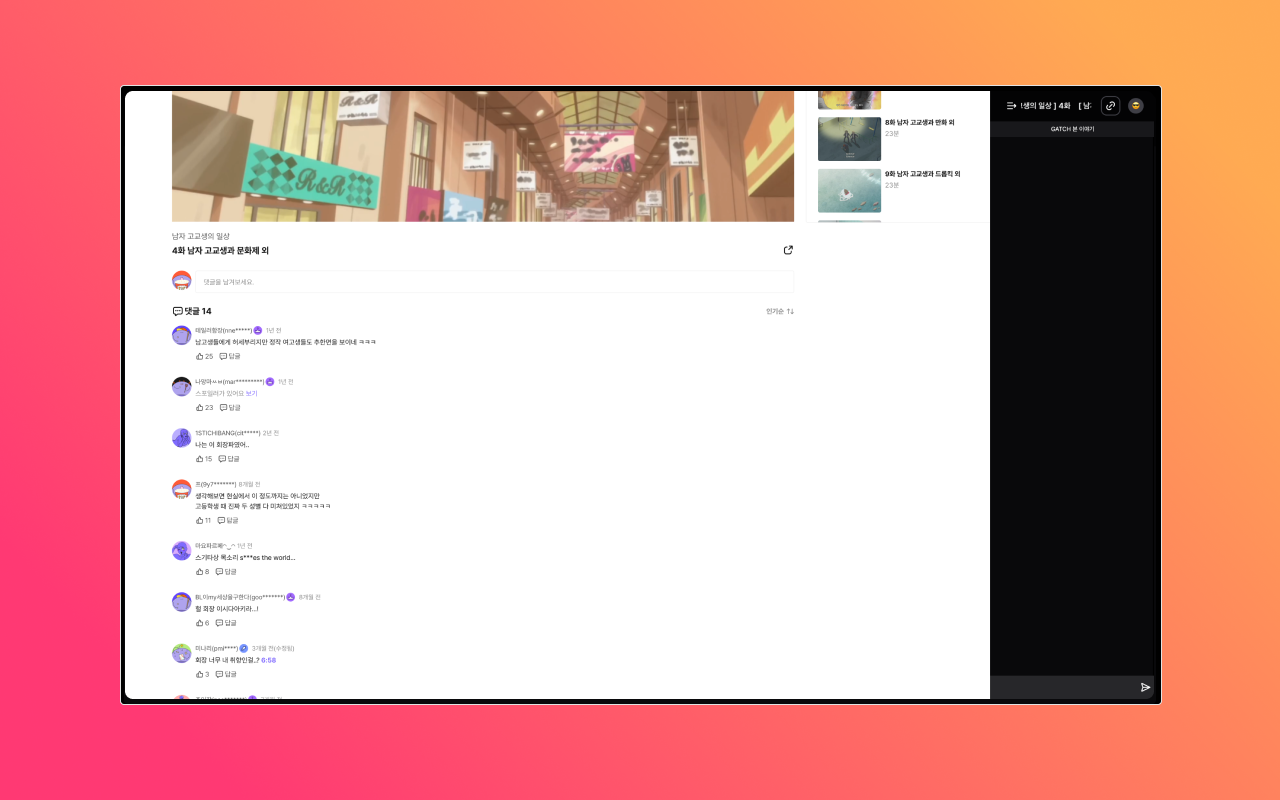Reply to the spoiler comment with 23 likes
This screenshot has height=800, width=1280.
(x=230, y=407)
